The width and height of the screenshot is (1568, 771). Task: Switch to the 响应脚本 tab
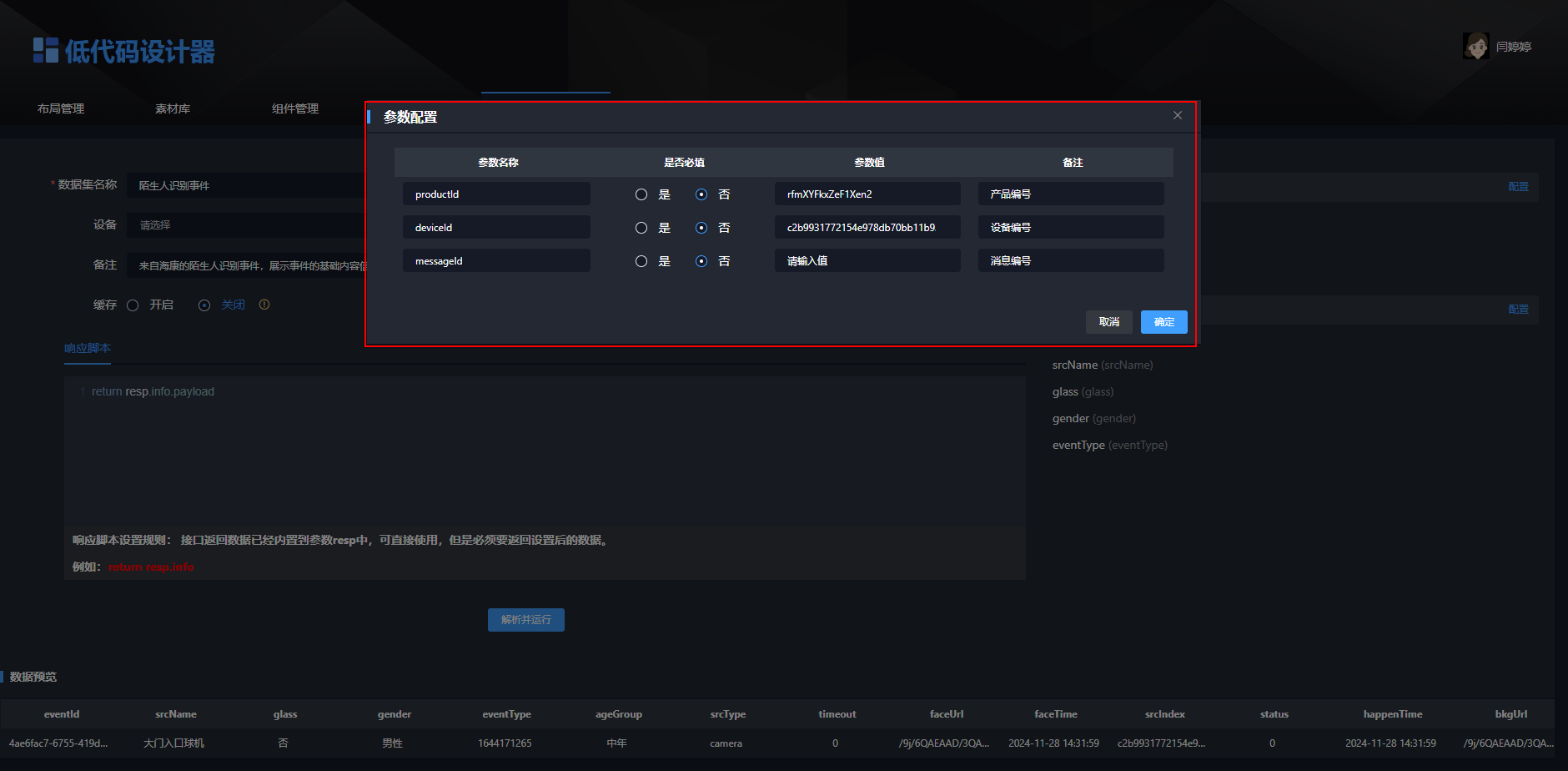coord(88,348)
